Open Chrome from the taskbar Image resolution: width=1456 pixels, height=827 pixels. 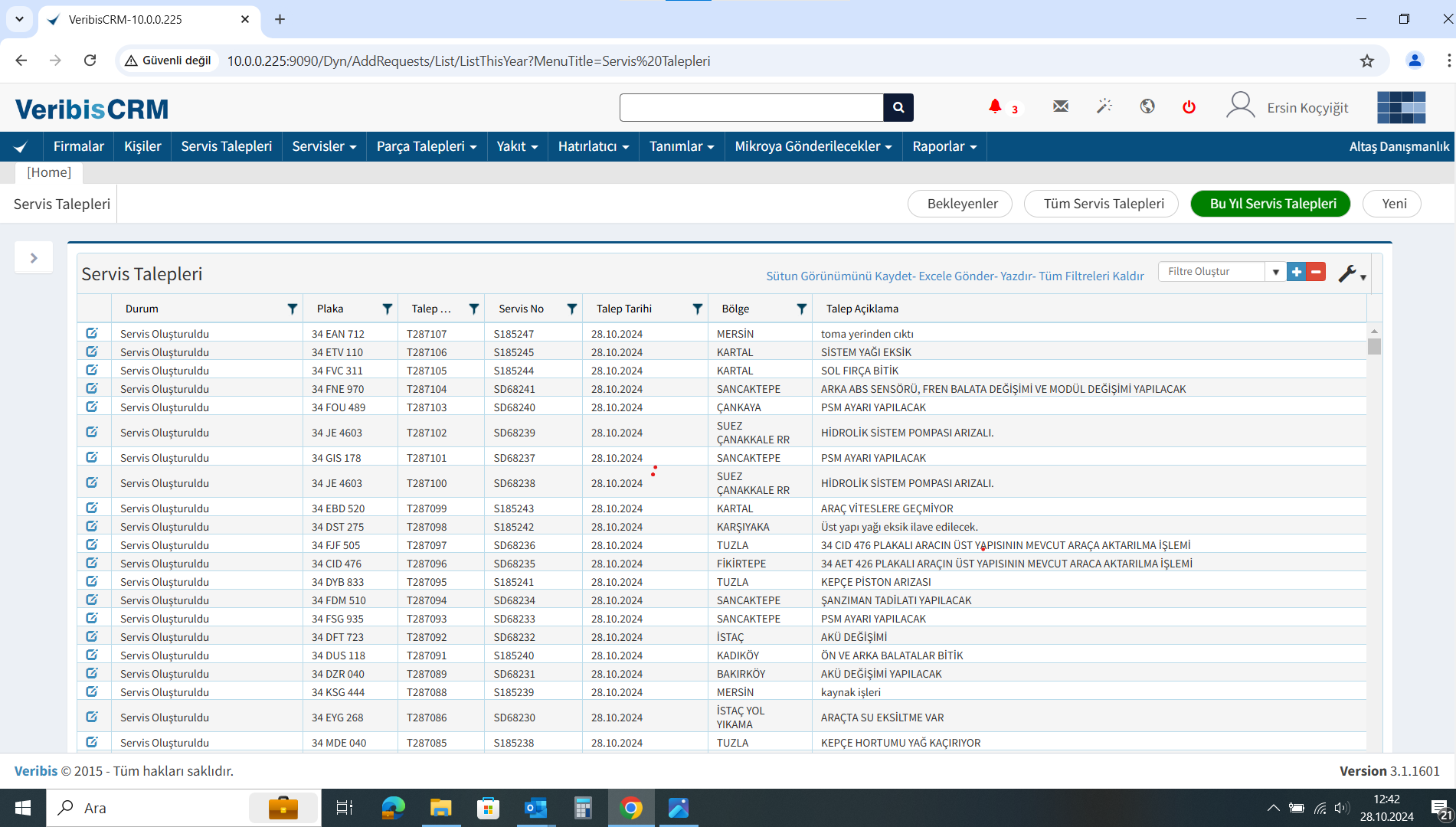pos(631,808)
